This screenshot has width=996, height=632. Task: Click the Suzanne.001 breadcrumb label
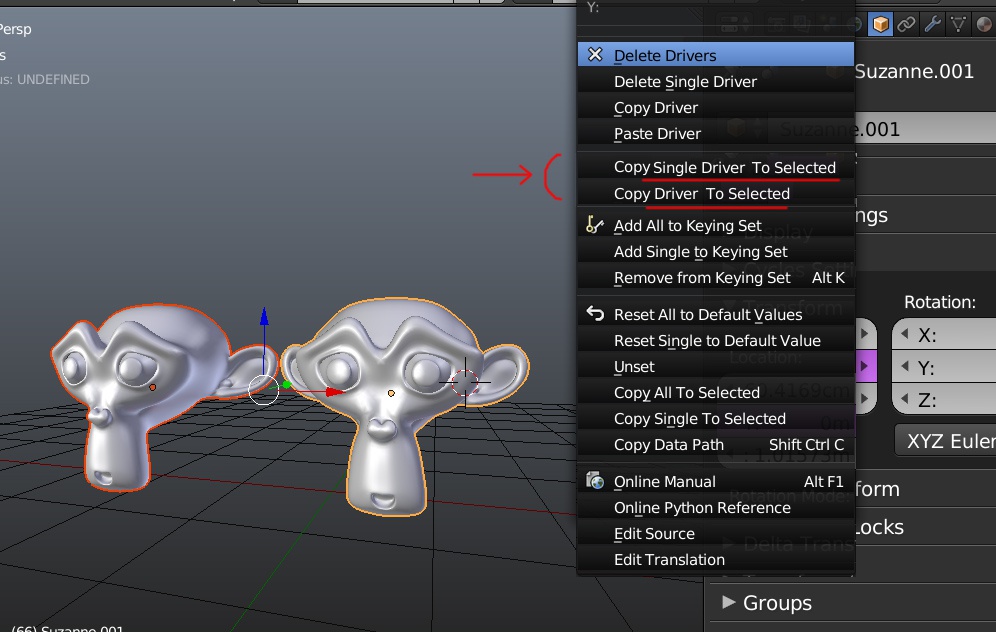[914, 71]
